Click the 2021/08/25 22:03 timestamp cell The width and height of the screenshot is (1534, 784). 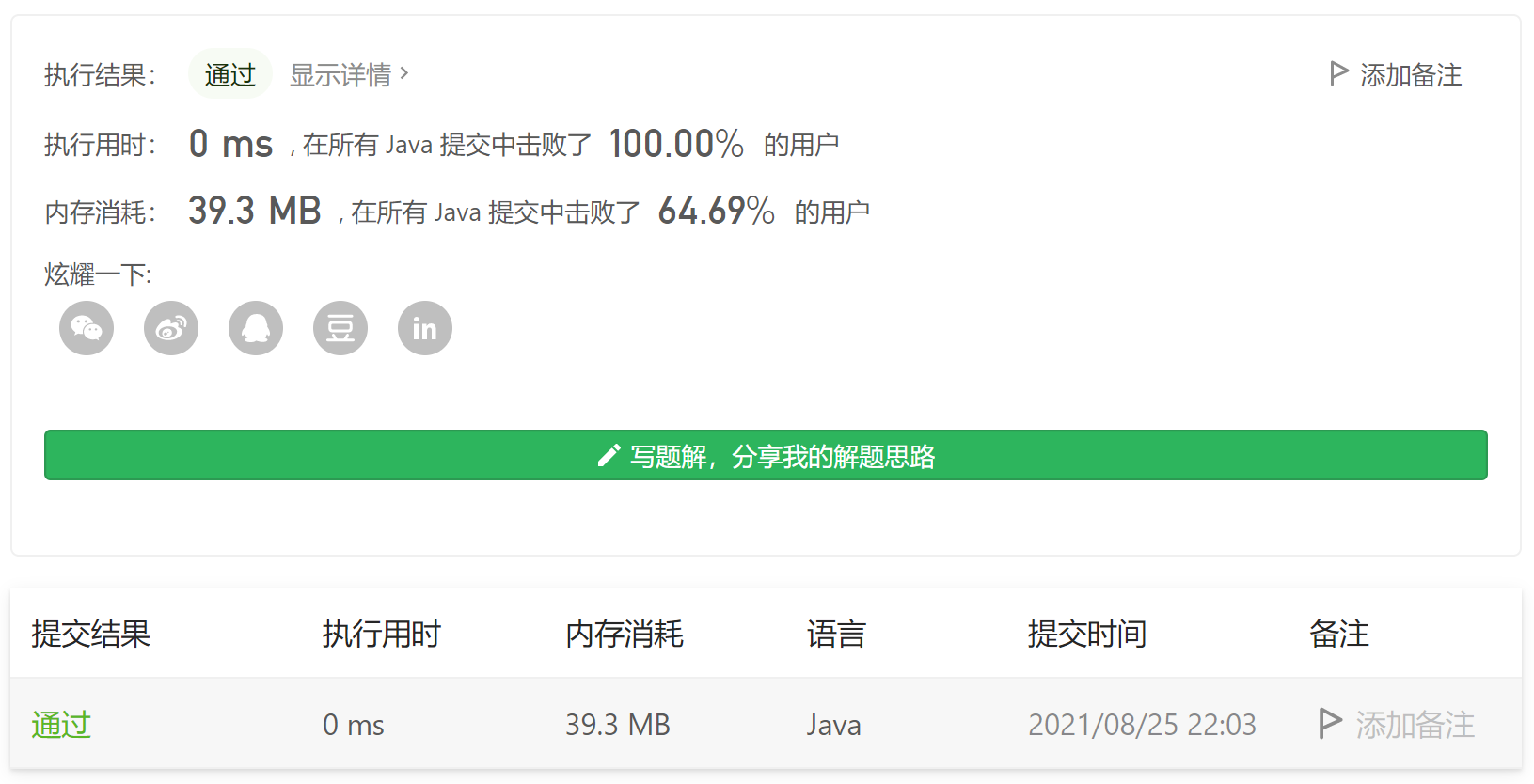pos(1142,725)
